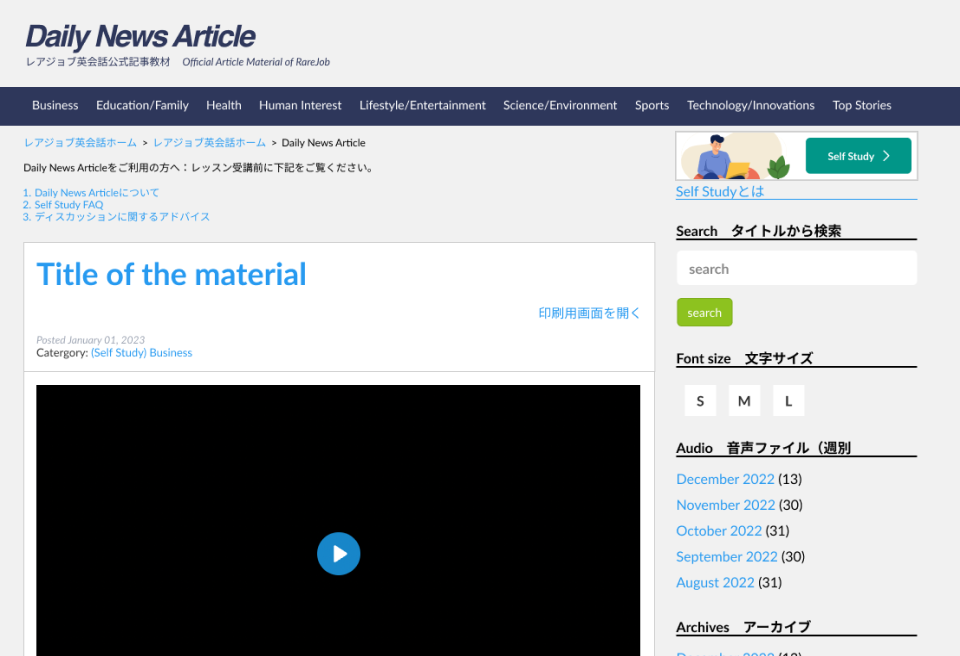Open November 2022 audio files
Viewport: 960px width, 656px height.
[x=726, y=505]
